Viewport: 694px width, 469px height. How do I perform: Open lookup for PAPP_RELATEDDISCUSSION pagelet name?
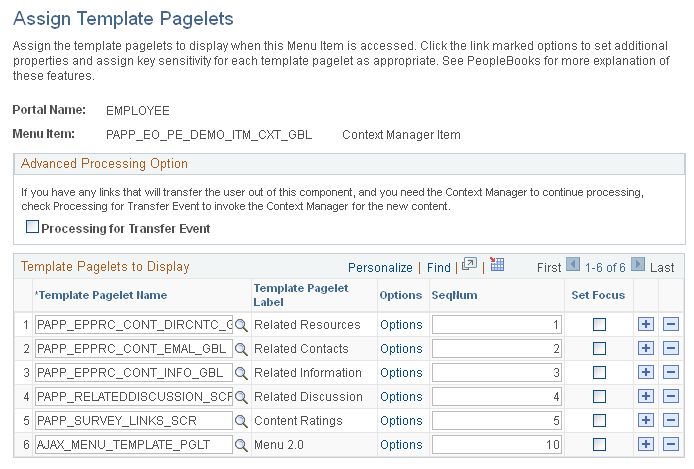point(241,397)
